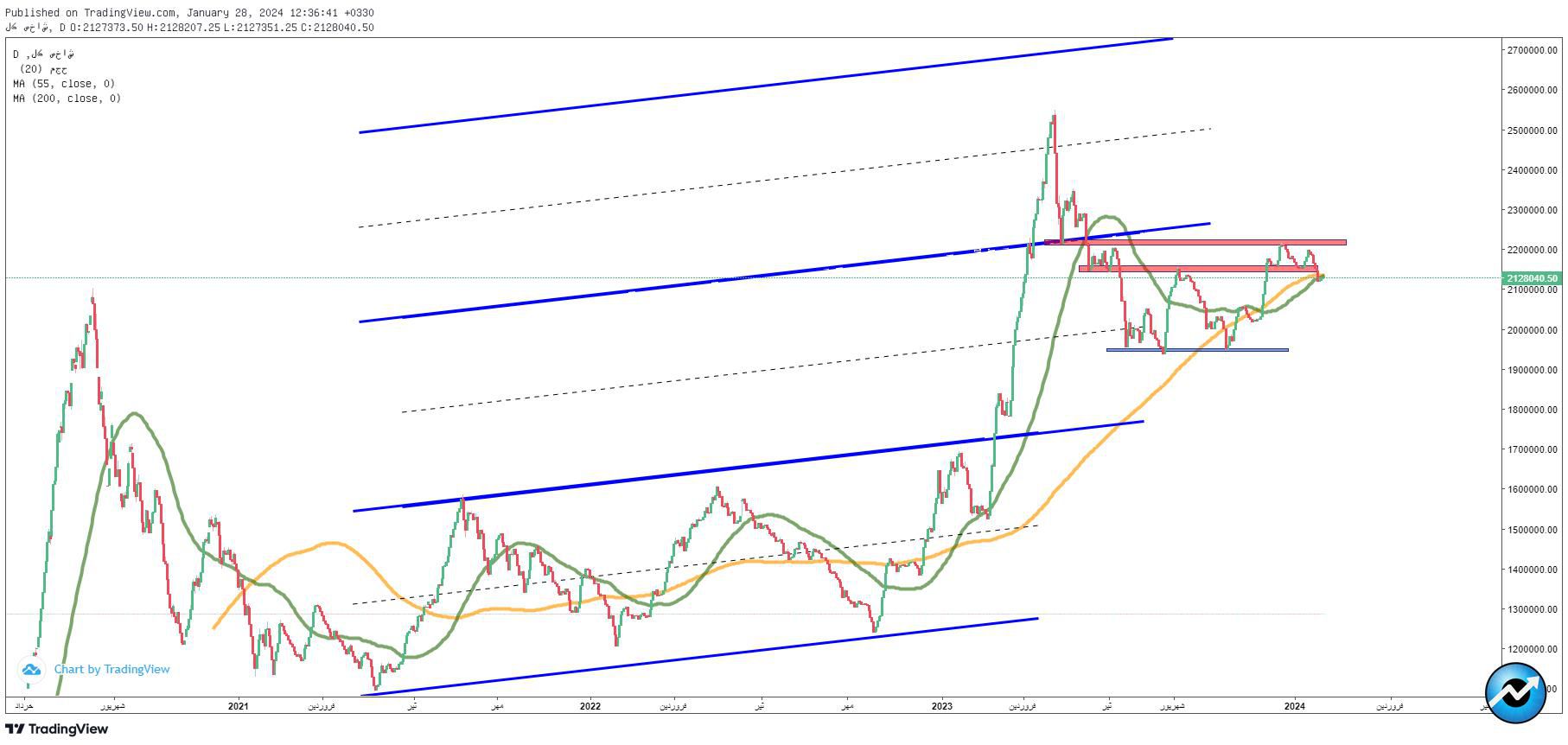Image resolution: width=1568 pixels, height=745 pixels.
Task: Select the MA (55, close, 0) legend
Action: tap(64, 84)
